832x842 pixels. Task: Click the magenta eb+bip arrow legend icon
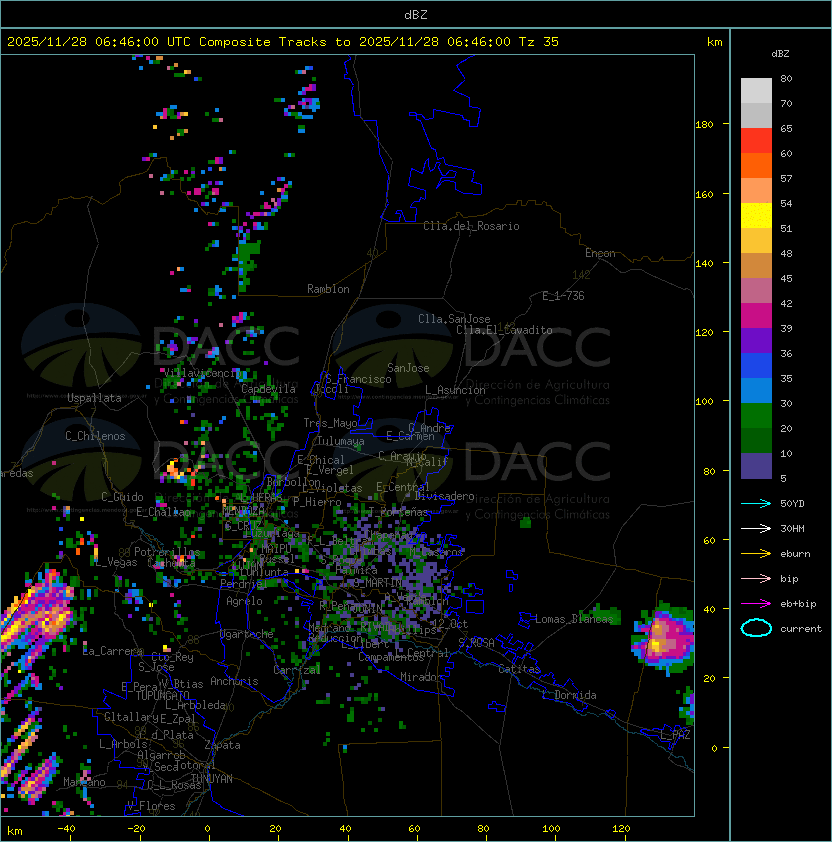pyautogui.click(x=756, y=604)
